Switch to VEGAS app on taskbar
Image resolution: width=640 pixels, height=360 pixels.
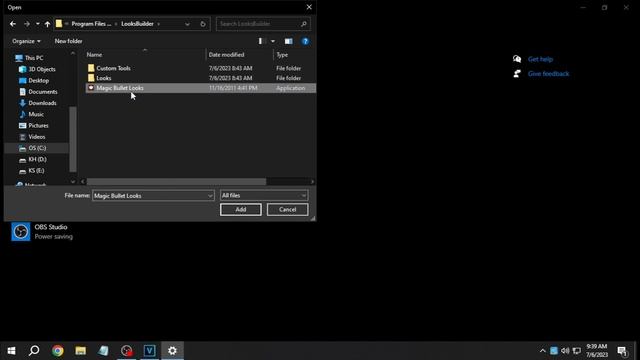[149, 351]
